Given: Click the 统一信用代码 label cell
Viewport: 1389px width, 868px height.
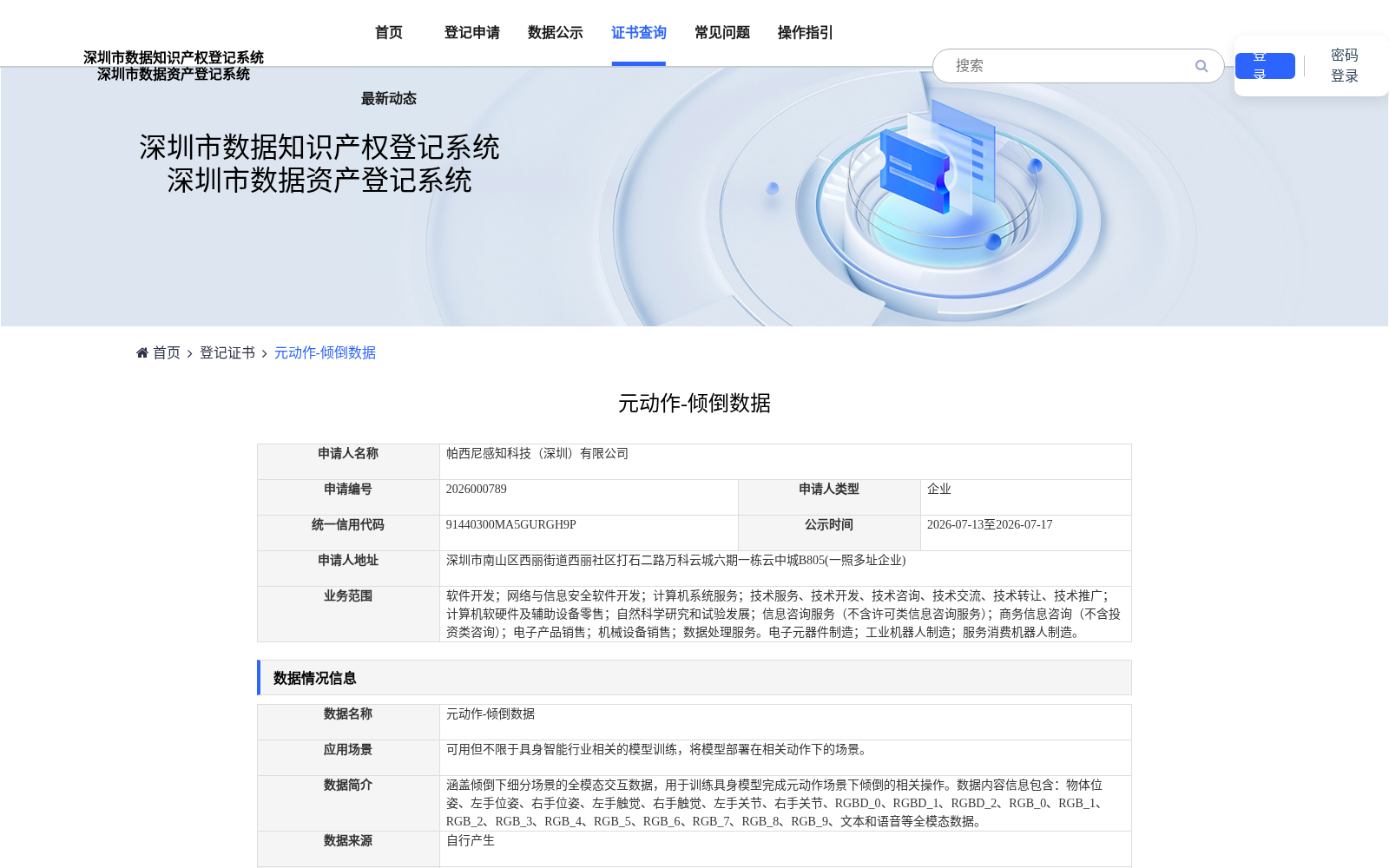Looking at the screenshot, I should [x=348, y=533].
